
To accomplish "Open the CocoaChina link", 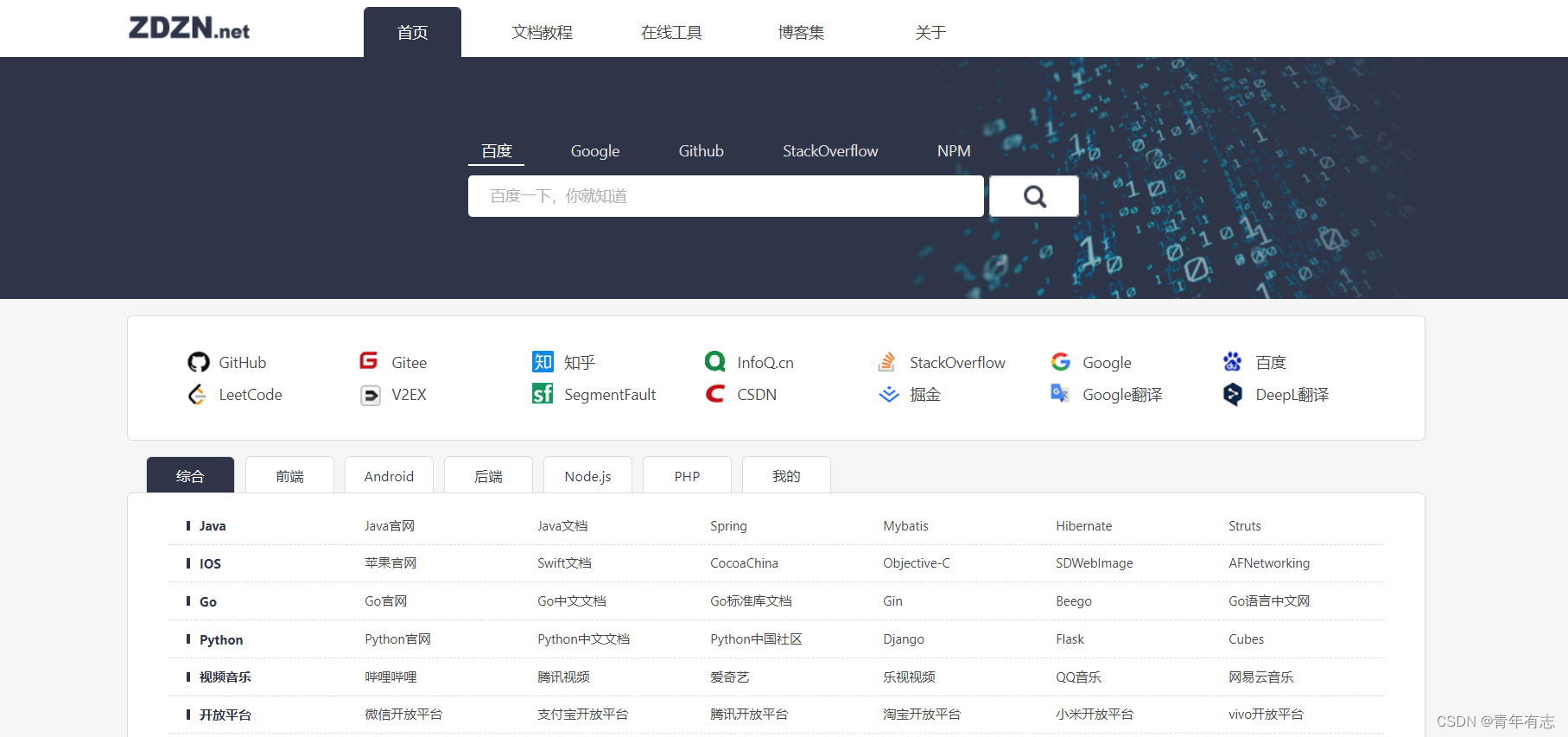I will tap(744, 562).
